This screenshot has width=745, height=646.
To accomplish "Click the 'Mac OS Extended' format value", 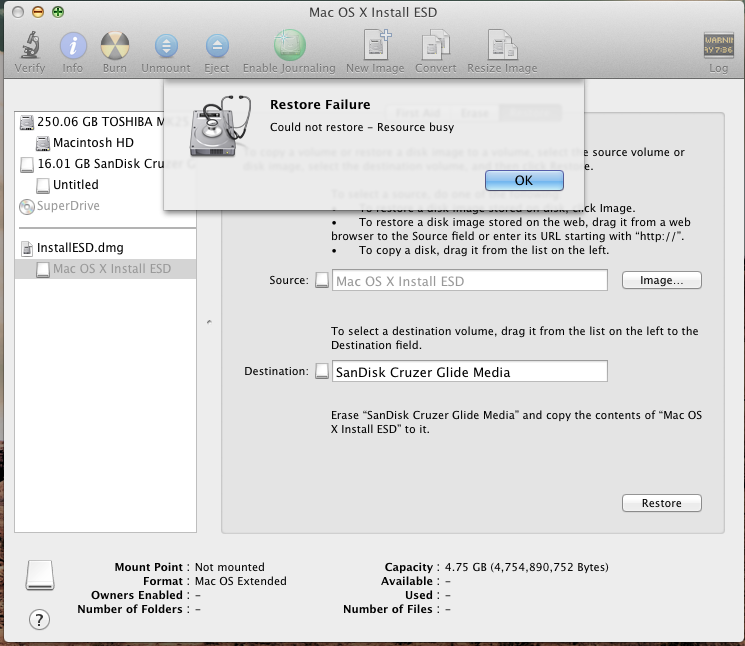I will click(x=240, y=581).
